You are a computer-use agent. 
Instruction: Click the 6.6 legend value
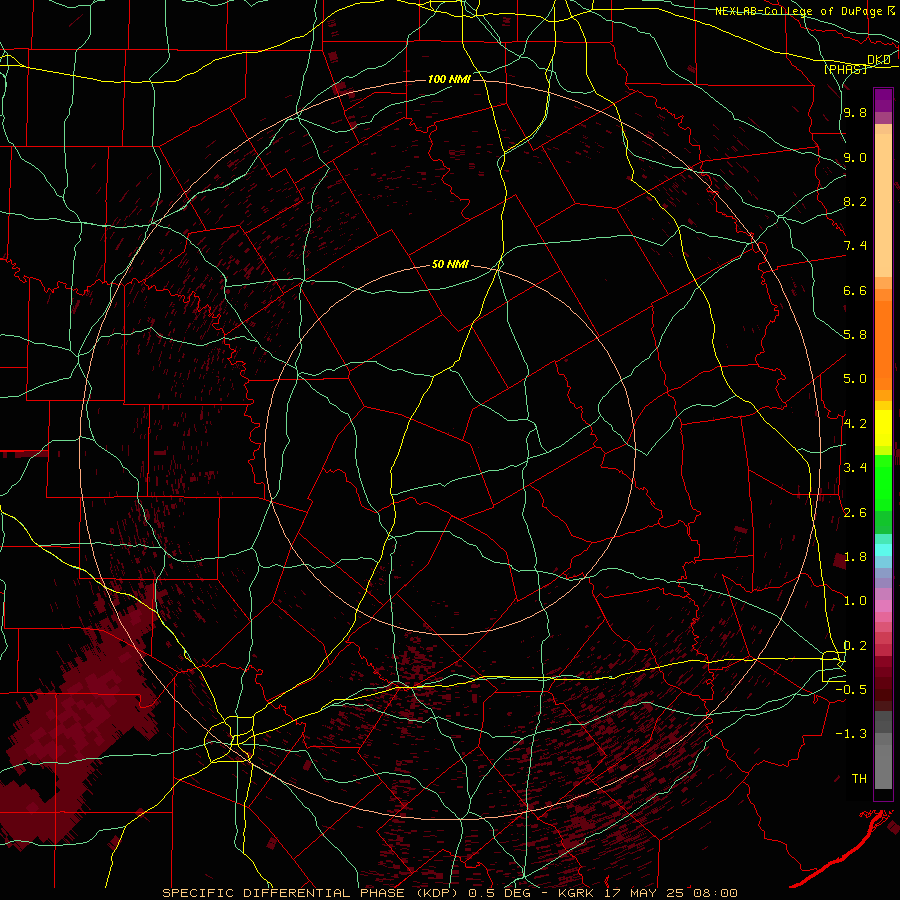(855, 290)
